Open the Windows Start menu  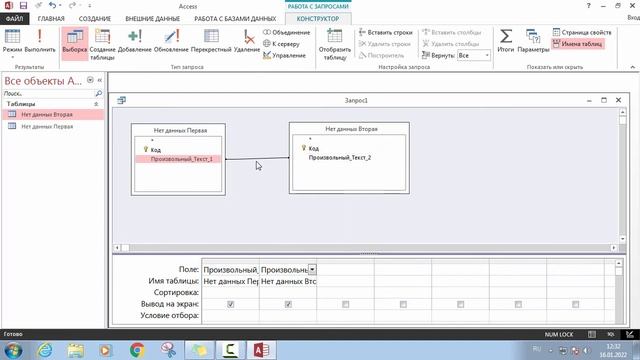point(13,350)
